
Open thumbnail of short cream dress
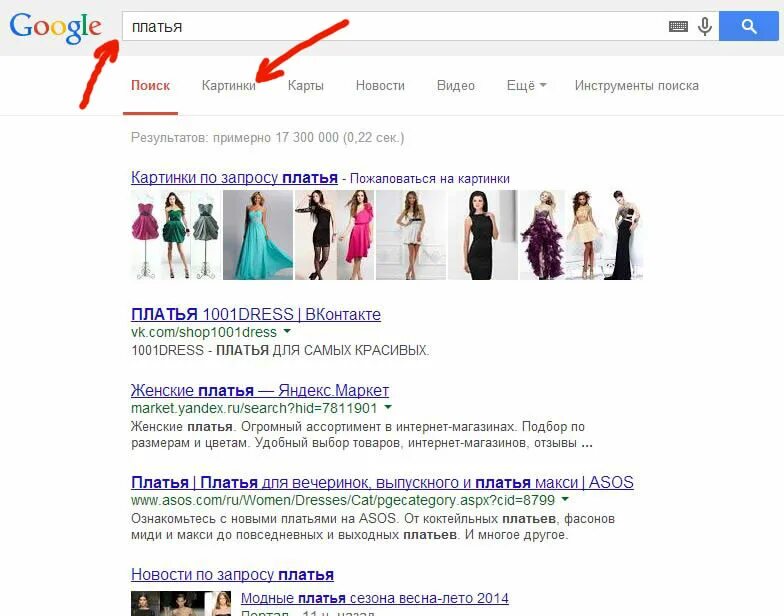(x=583, y=234)
